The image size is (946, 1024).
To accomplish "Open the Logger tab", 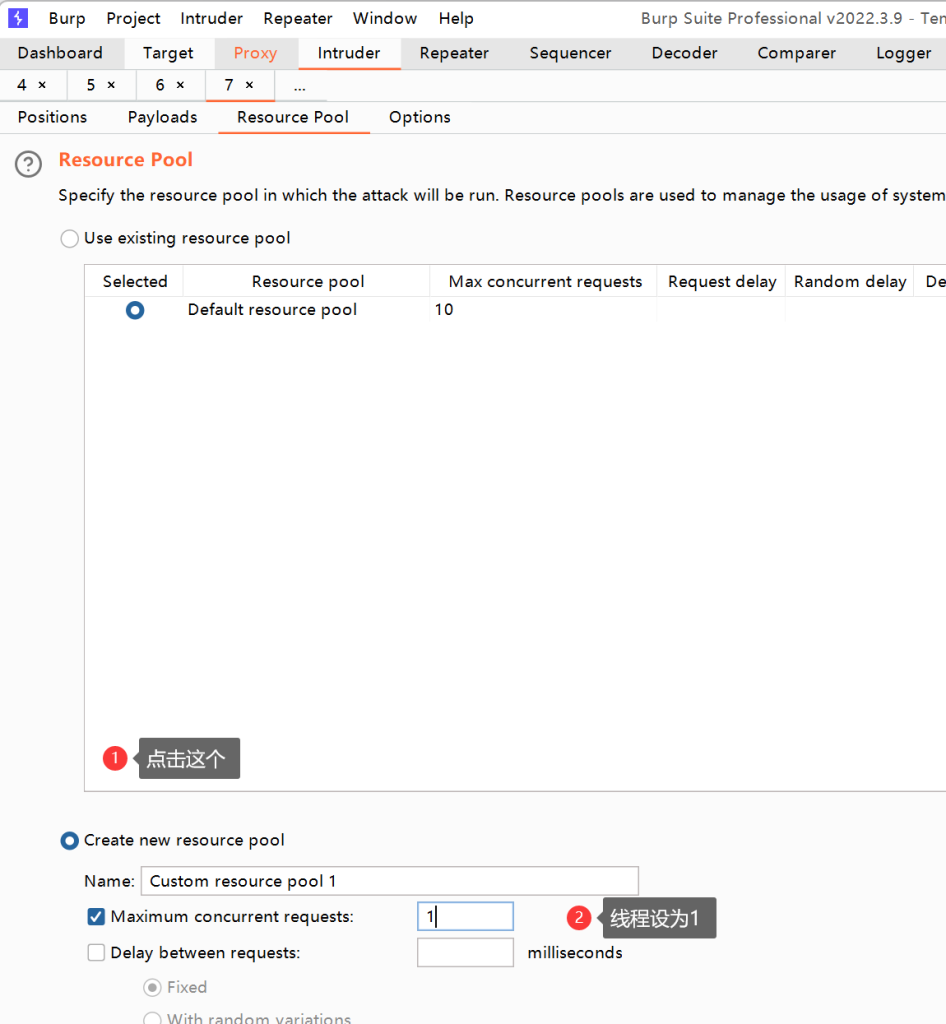I will (x=904, y=53).
